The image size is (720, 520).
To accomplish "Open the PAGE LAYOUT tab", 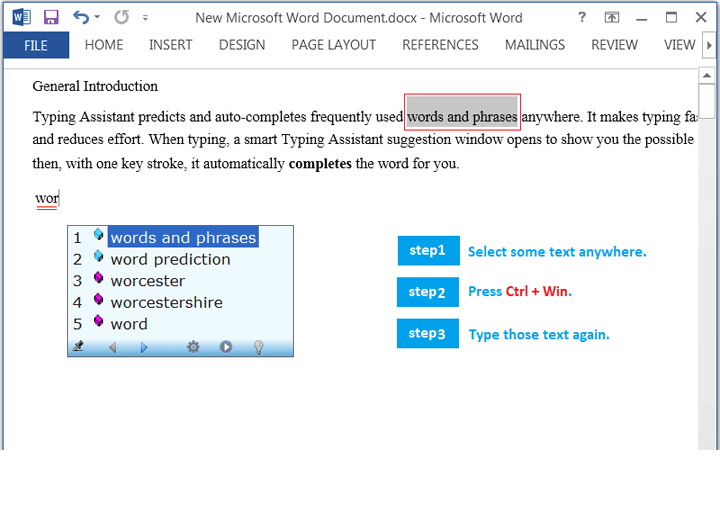I will 333,45.
